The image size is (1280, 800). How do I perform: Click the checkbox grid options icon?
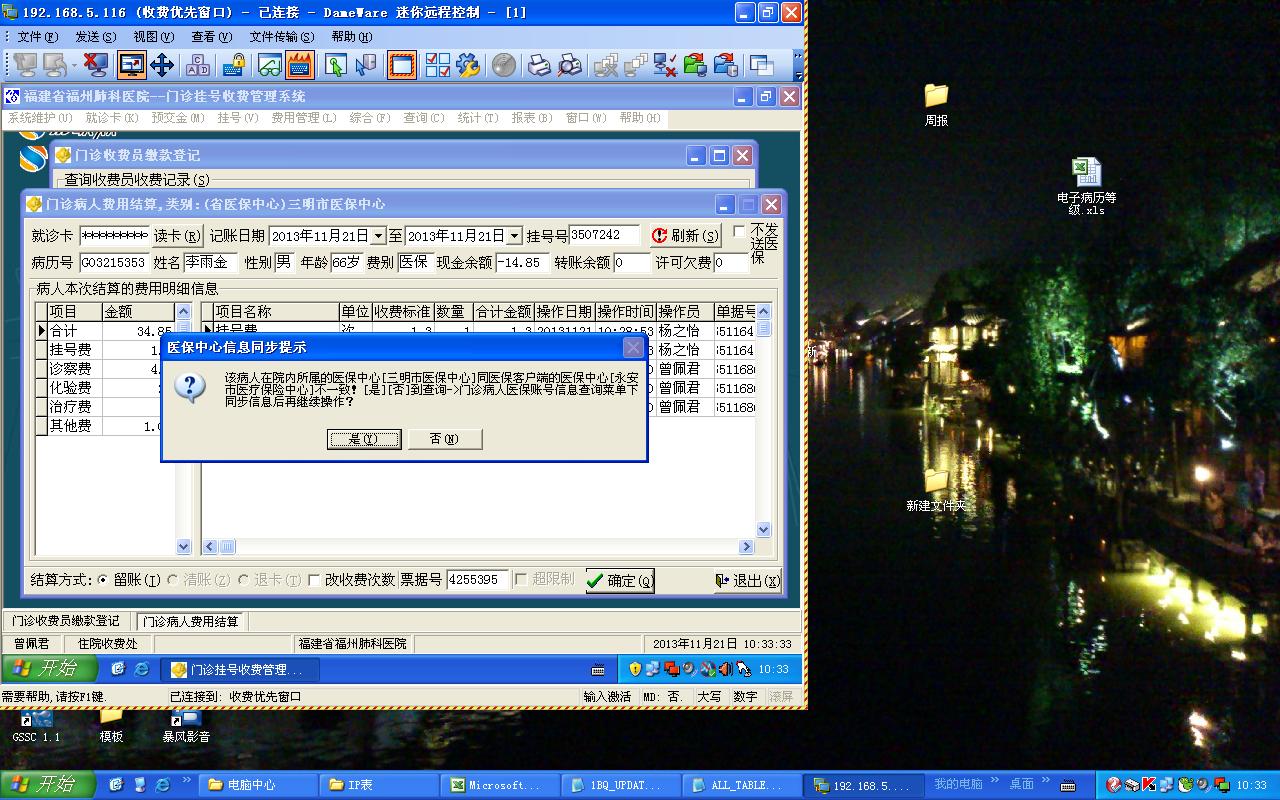click(437, 65)
